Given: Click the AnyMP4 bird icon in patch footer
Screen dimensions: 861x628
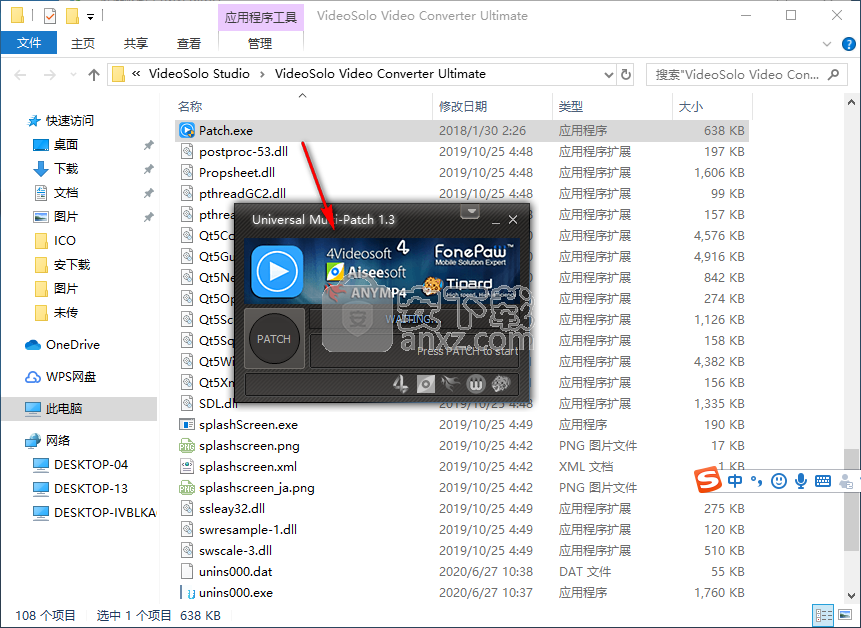Looking at the screenshot, I should click(450, 384).
